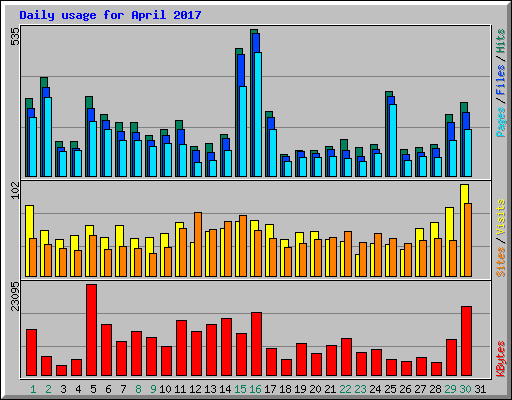Click day label 25 on the axis
This screenshot has width=512, height=400.
pos(390,389)
